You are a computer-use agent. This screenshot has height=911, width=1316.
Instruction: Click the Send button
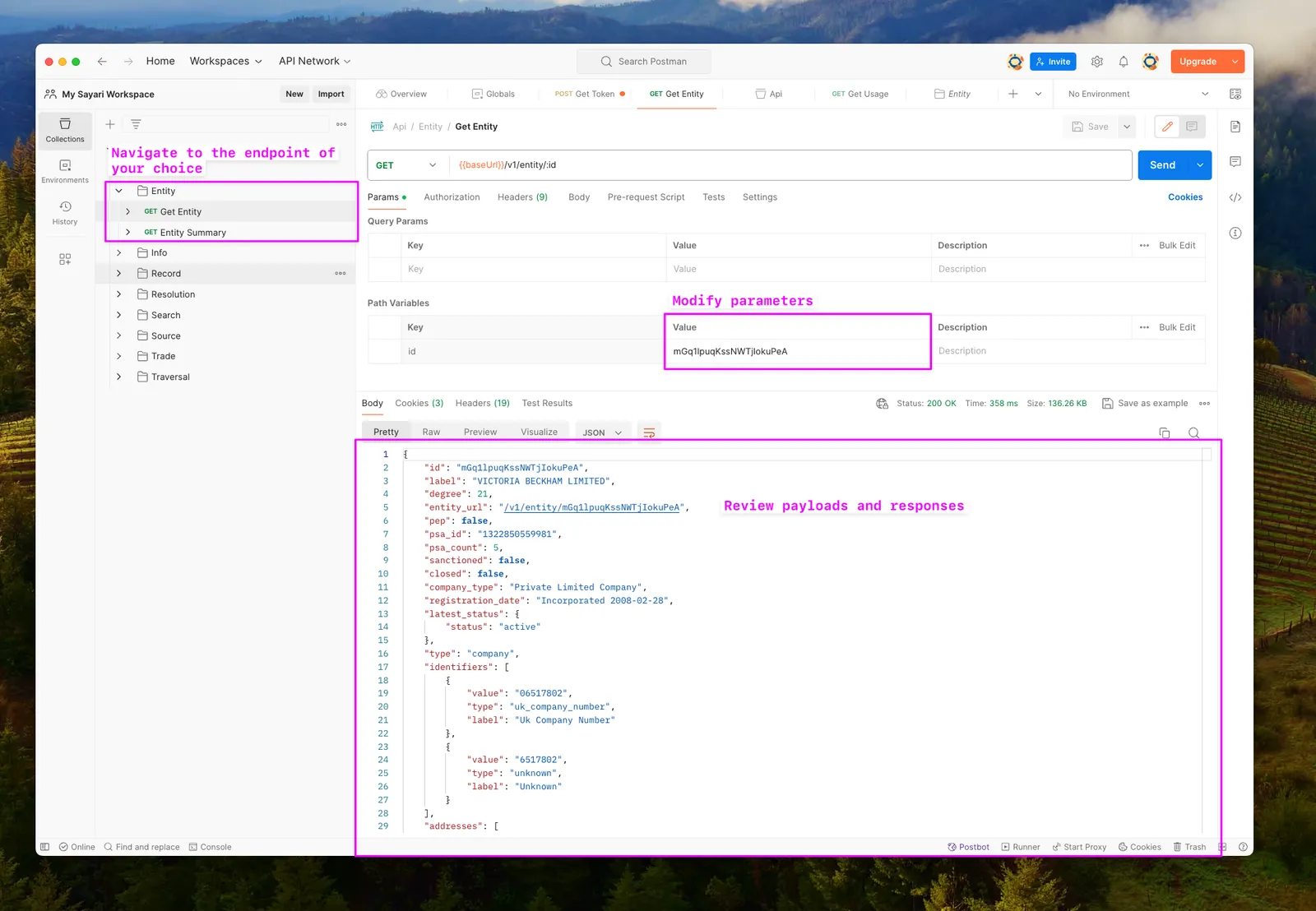click(x=1163, y=165)
